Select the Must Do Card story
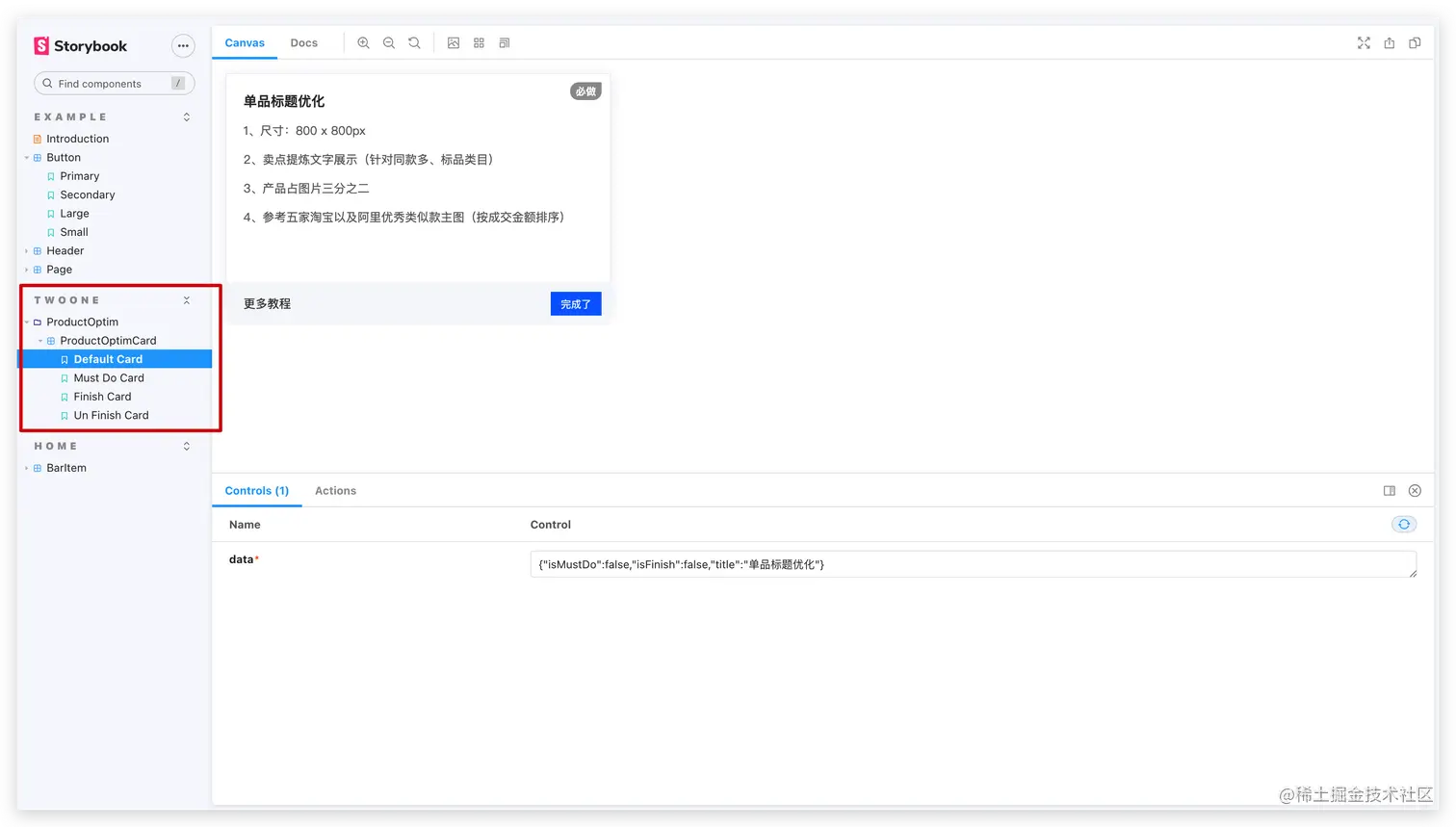Viewport: 1456px width, 827px height. [109, 378]
